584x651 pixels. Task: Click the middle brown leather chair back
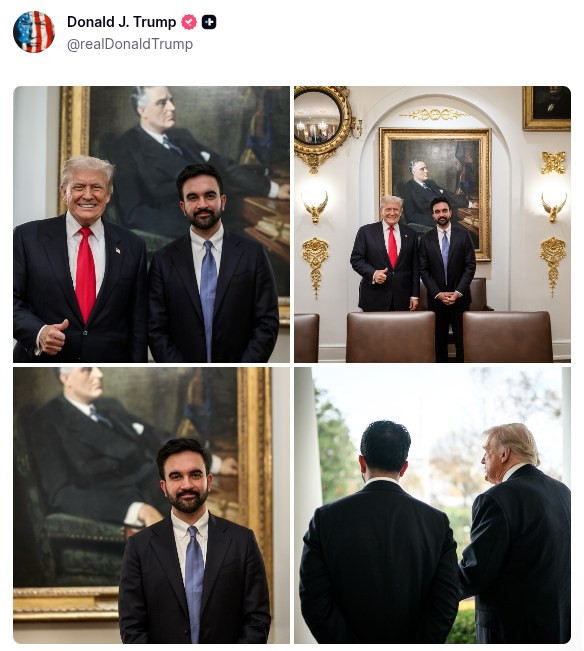[391, 337]
